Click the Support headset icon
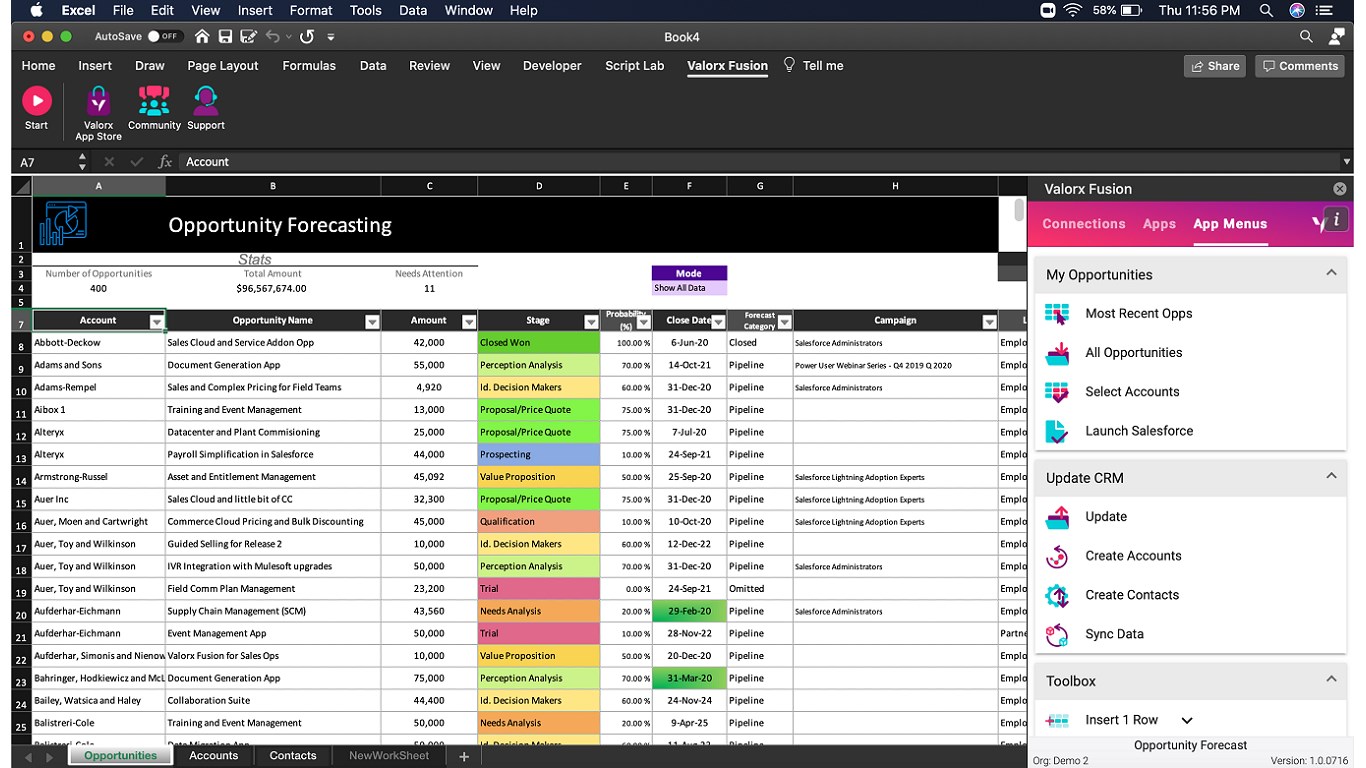Viewport: 1366px width, 768px height. [205, 101]
